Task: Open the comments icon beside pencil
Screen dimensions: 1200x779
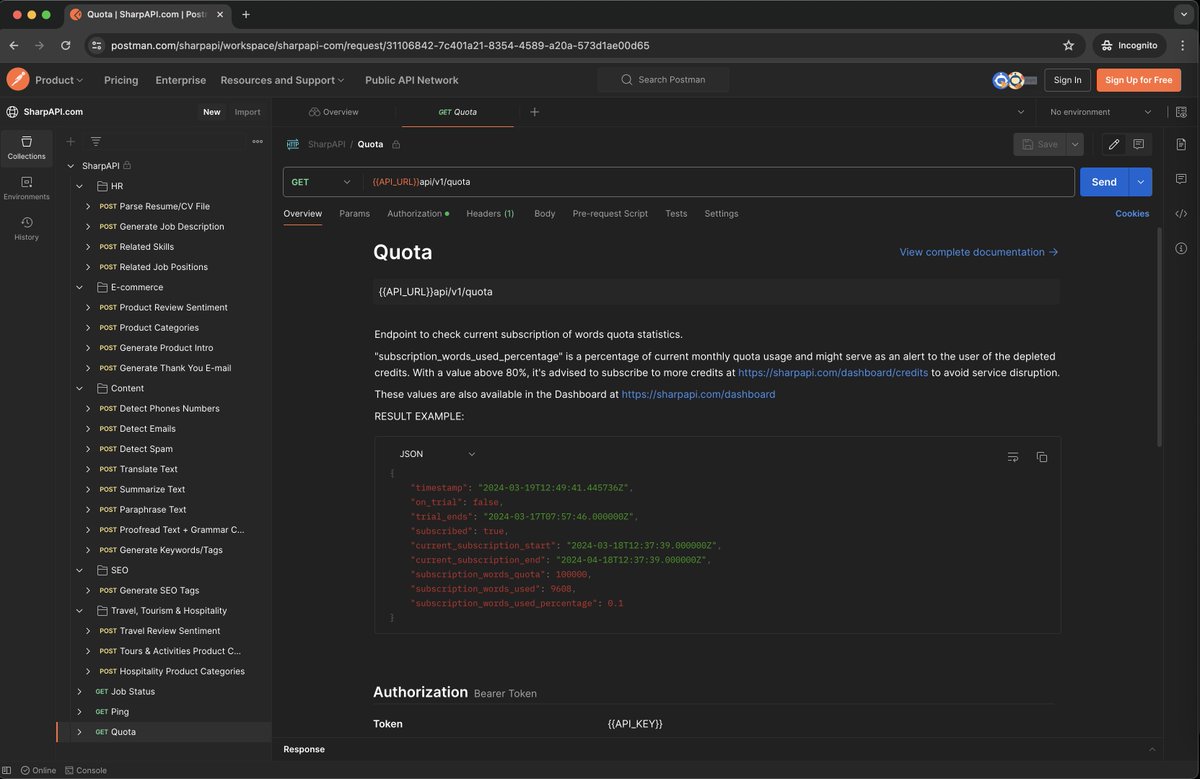Action: point(1138,144)
